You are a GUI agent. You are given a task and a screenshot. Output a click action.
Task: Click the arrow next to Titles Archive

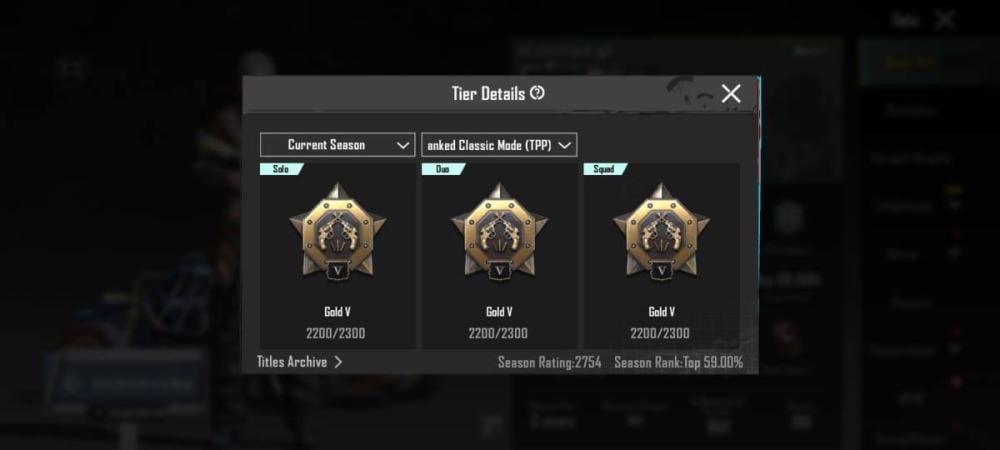338,362
